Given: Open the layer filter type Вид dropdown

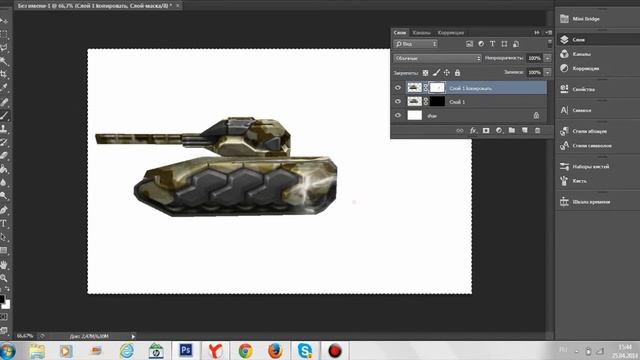Looking at the screenshot, I should coord(416,44).
